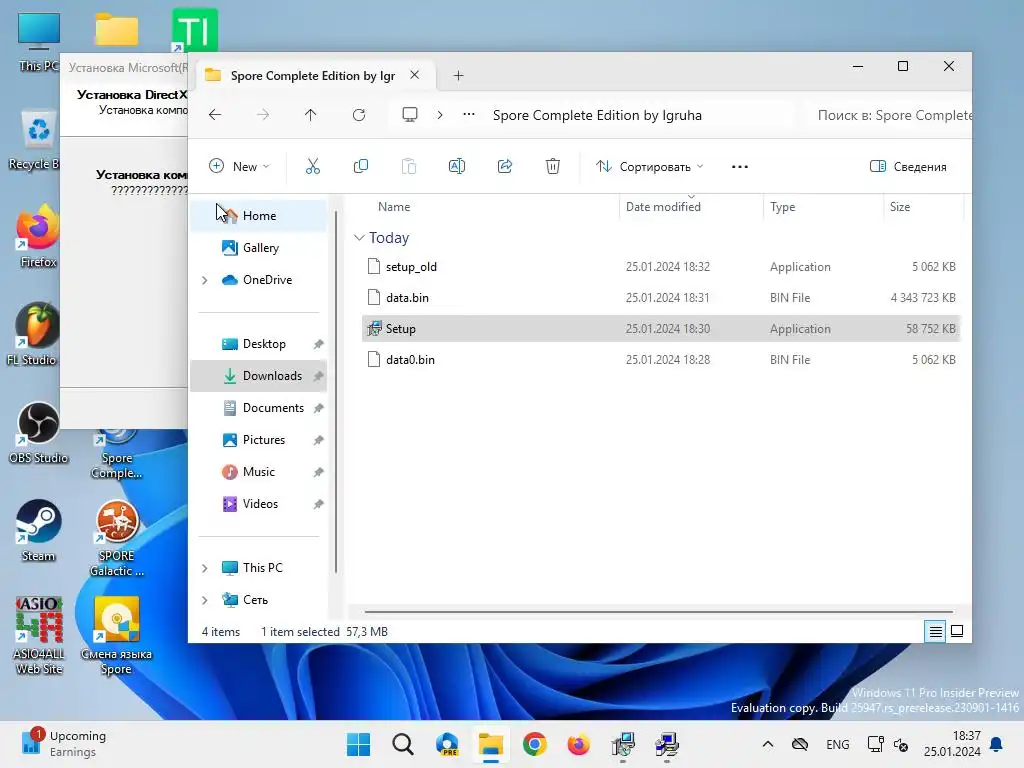This screenshot has height=768, width=1024.
Task: Show hidden tray icons chevron
Action: (x=768, y=744)
